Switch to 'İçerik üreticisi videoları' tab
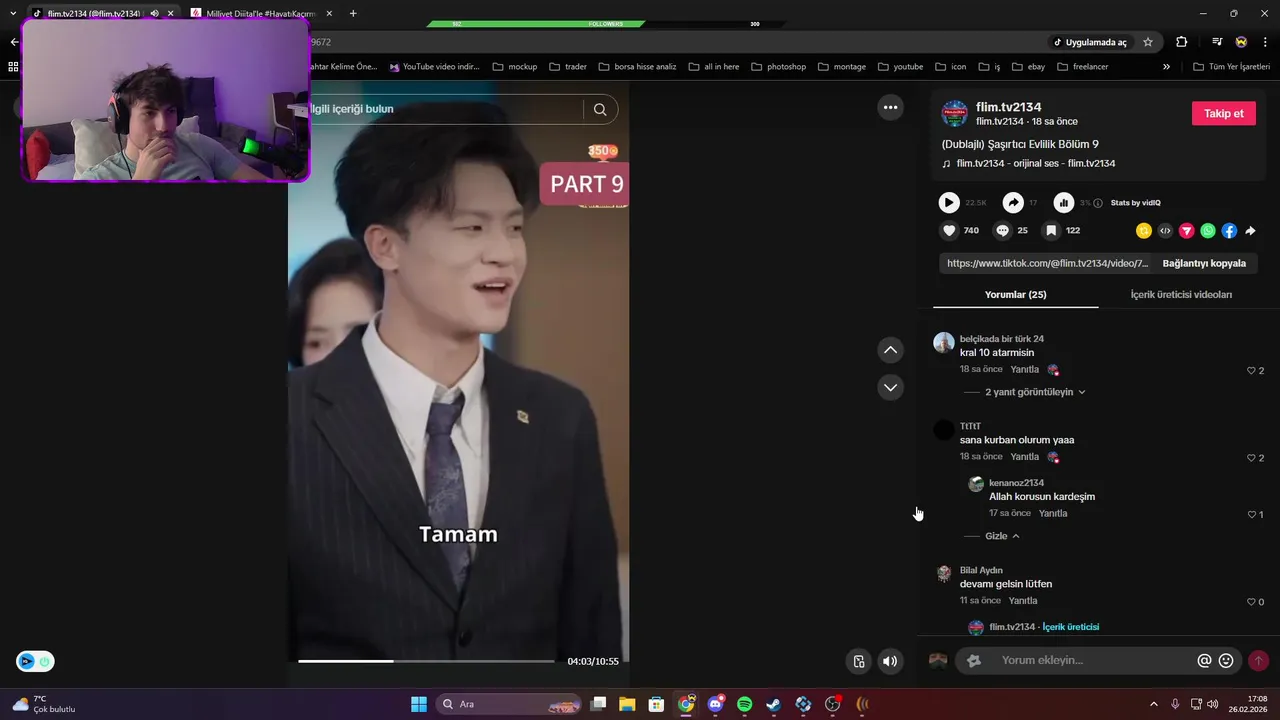The image size is (1280, 720). 1181,295
